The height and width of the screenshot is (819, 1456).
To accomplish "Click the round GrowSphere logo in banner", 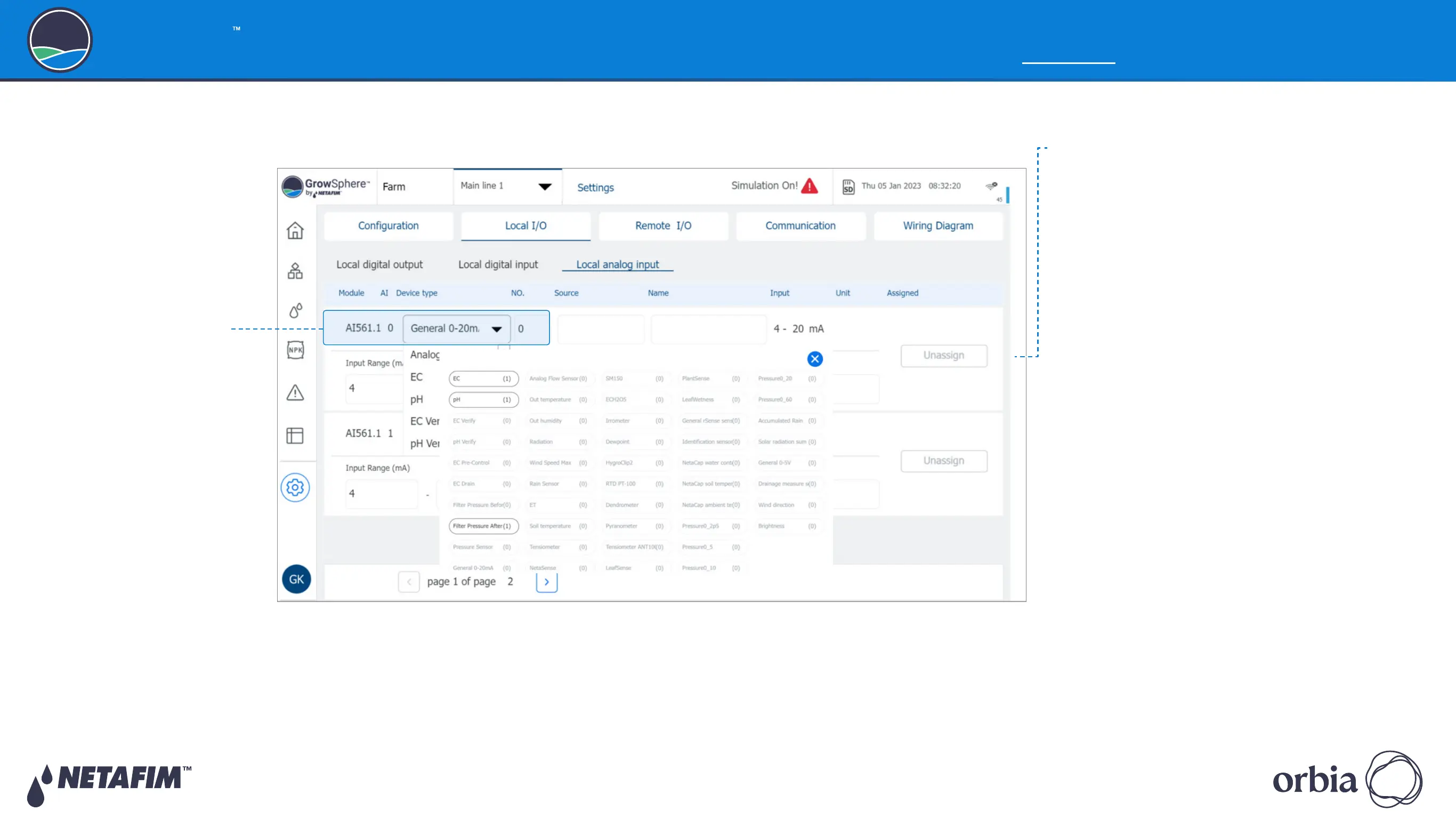I will click(60, 40).
